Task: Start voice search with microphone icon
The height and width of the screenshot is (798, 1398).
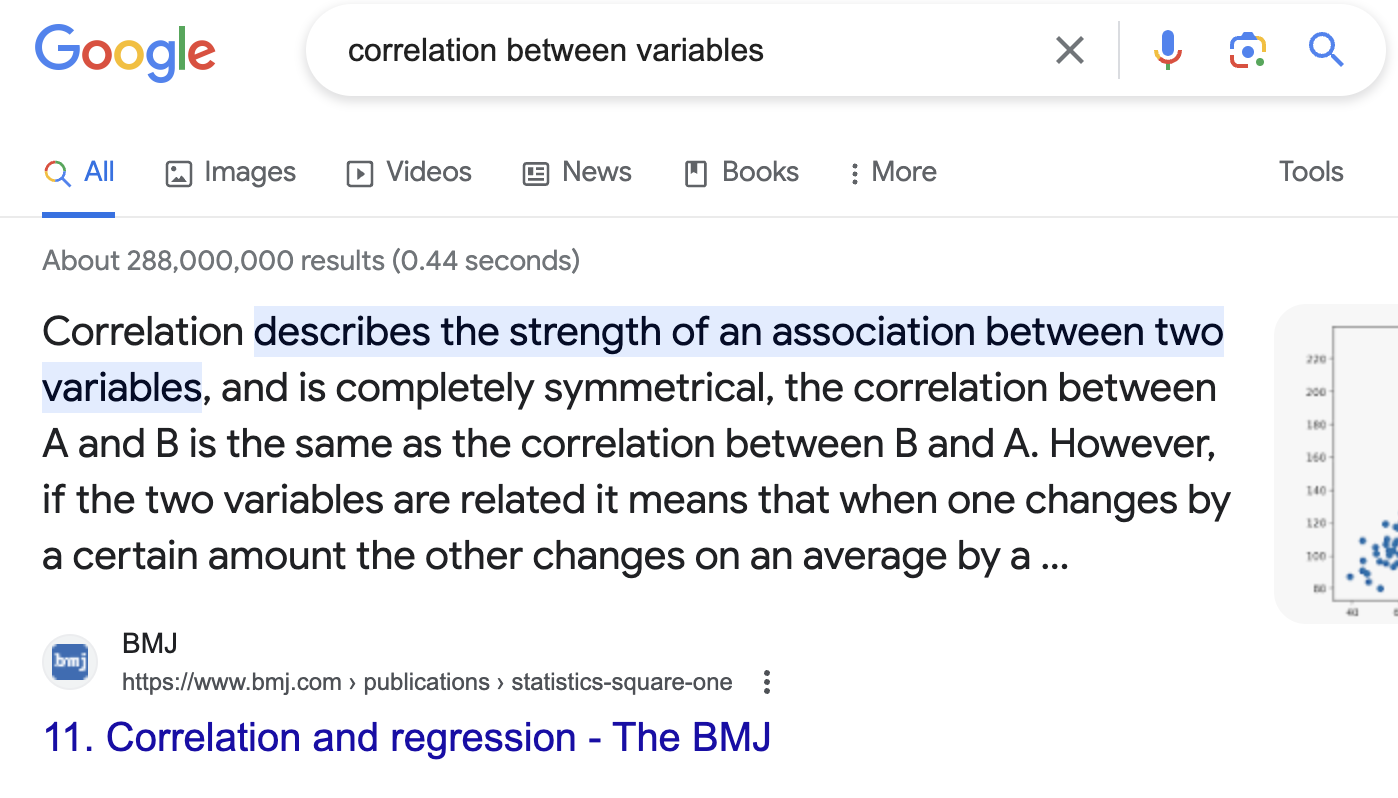Action: [x=1167, y=50]
